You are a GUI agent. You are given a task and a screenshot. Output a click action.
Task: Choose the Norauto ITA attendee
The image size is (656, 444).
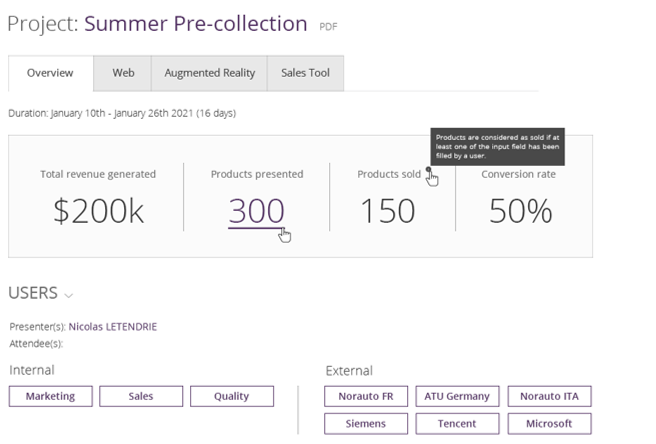point(548,397)
